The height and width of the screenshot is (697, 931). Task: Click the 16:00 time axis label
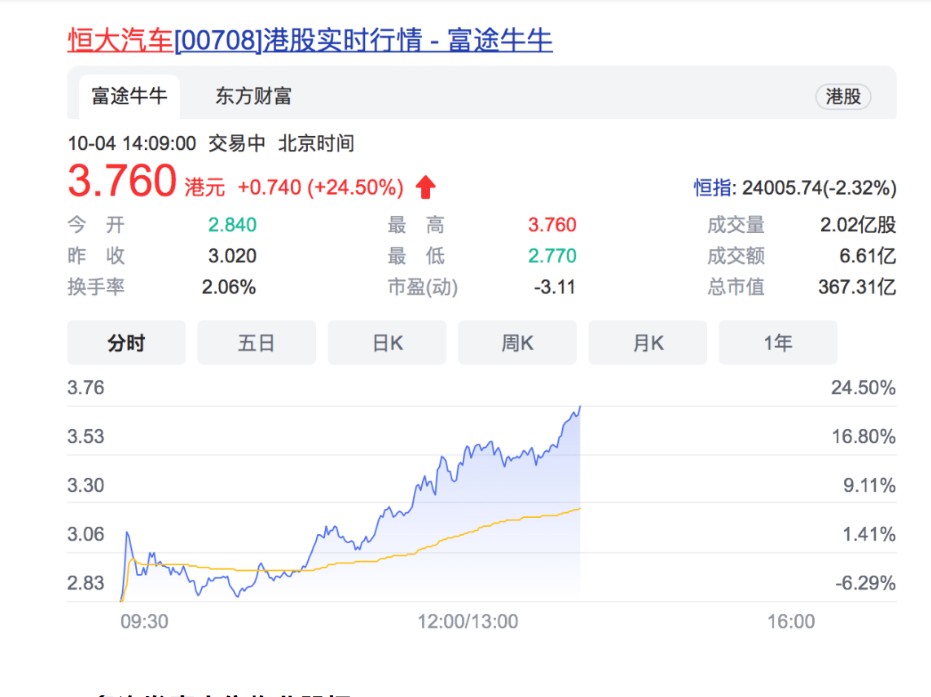[x=791, y=622]
